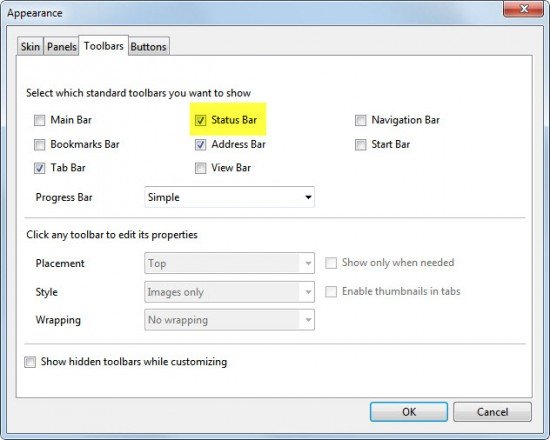Uncheck the Status Bar option
This screenshot has width=550, height=440.
200,120
